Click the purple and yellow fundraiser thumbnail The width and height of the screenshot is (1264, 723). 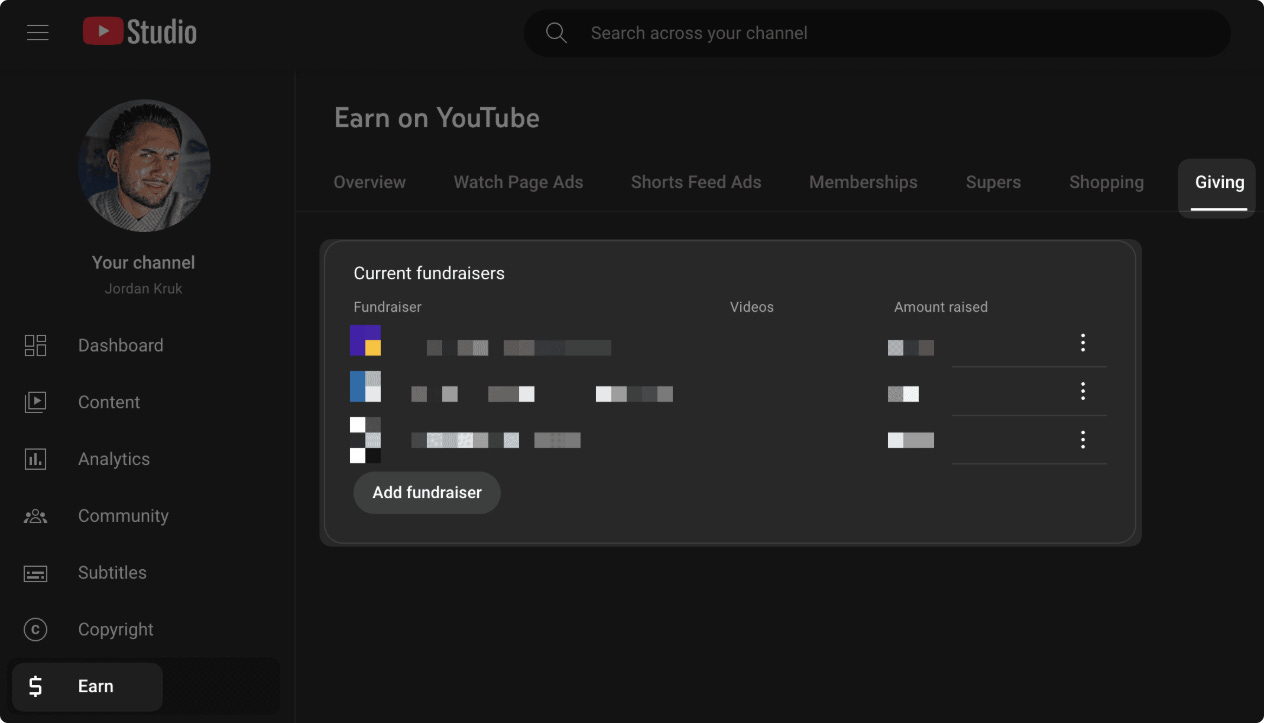pos(365,341)
